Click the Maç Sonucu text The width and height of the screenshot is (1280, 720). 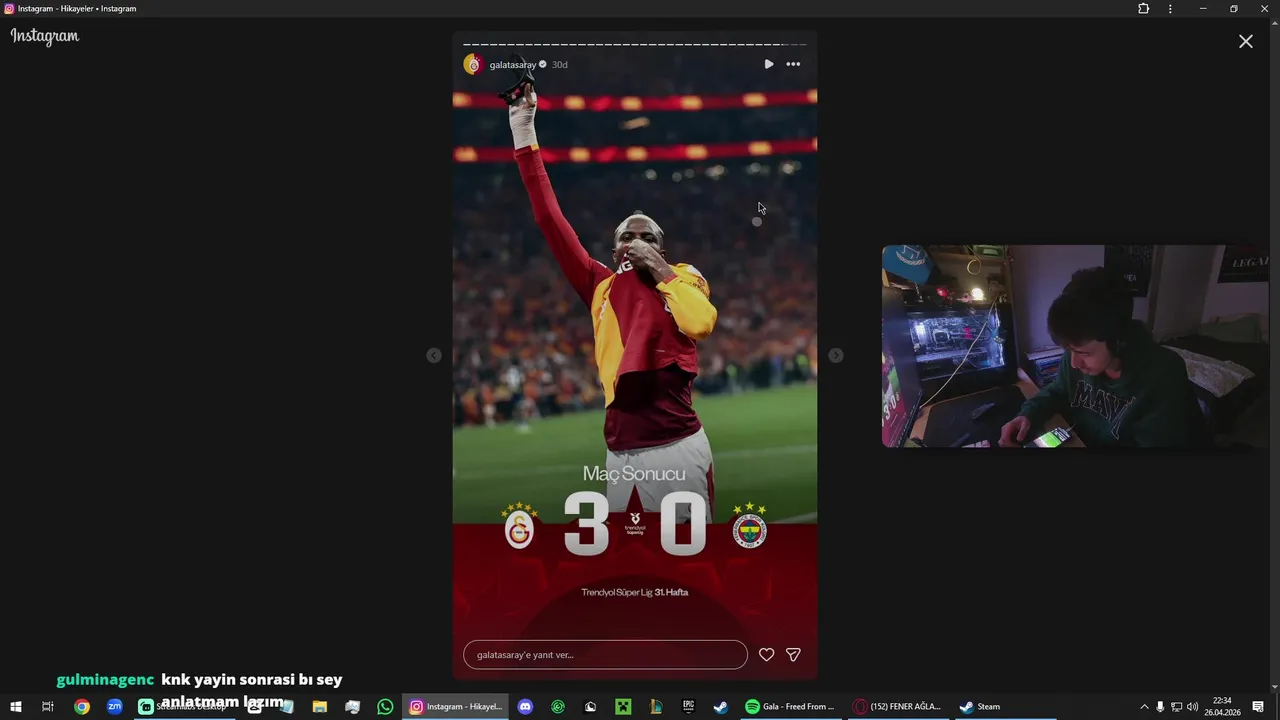click(634, 473)
